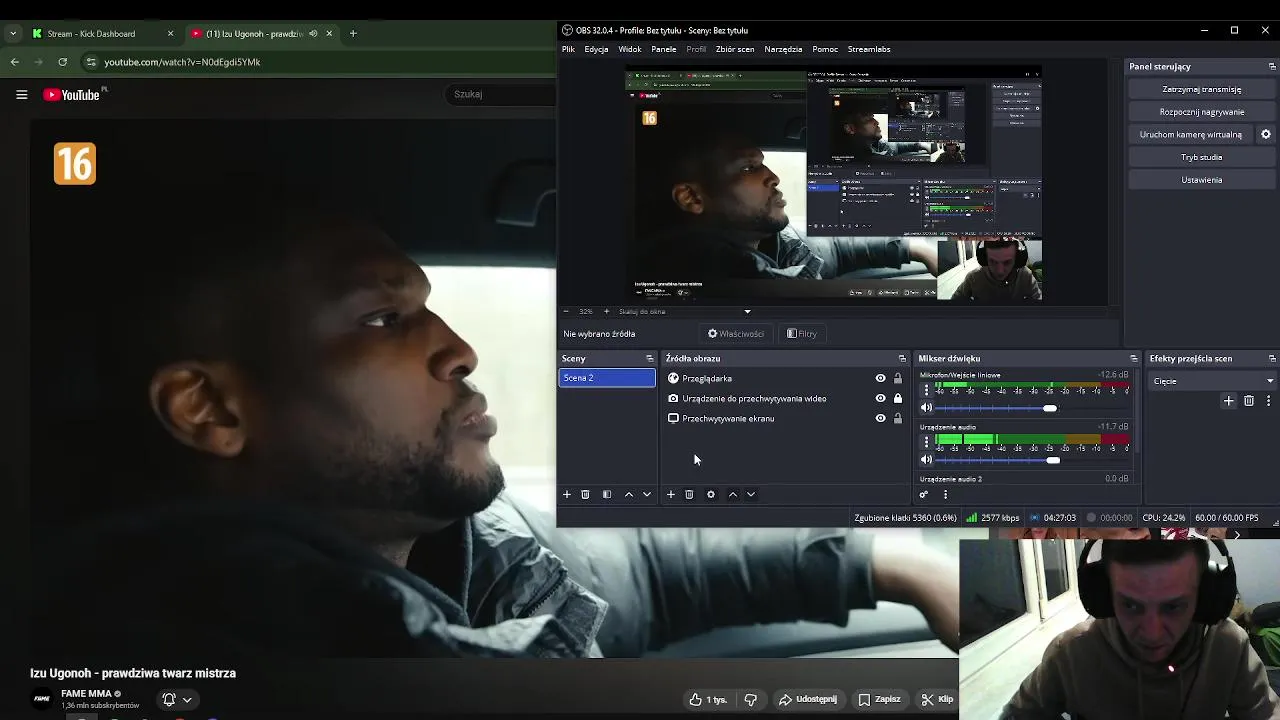Reload the YouTube page in browser

(62, 62)
